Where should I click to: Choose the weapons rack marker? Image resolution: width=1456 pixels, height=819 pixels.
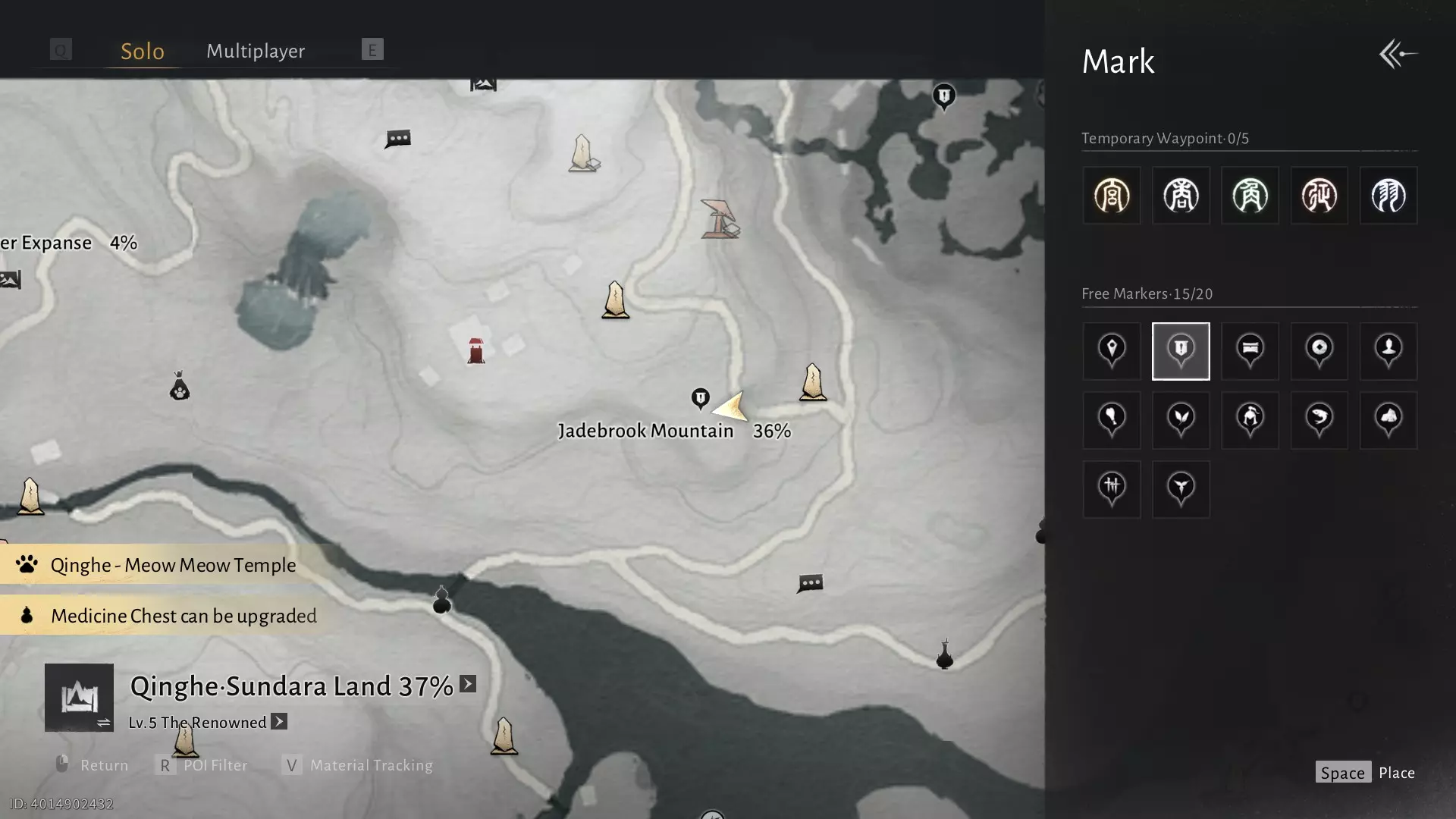[1112, 489]
